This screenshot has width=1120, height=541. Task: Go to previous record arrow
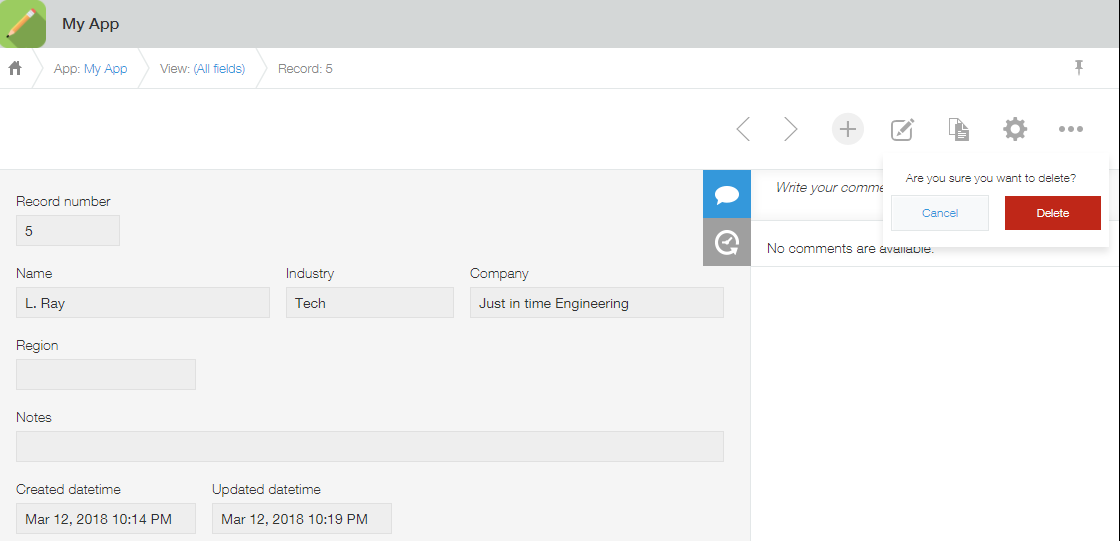(743, 129)
